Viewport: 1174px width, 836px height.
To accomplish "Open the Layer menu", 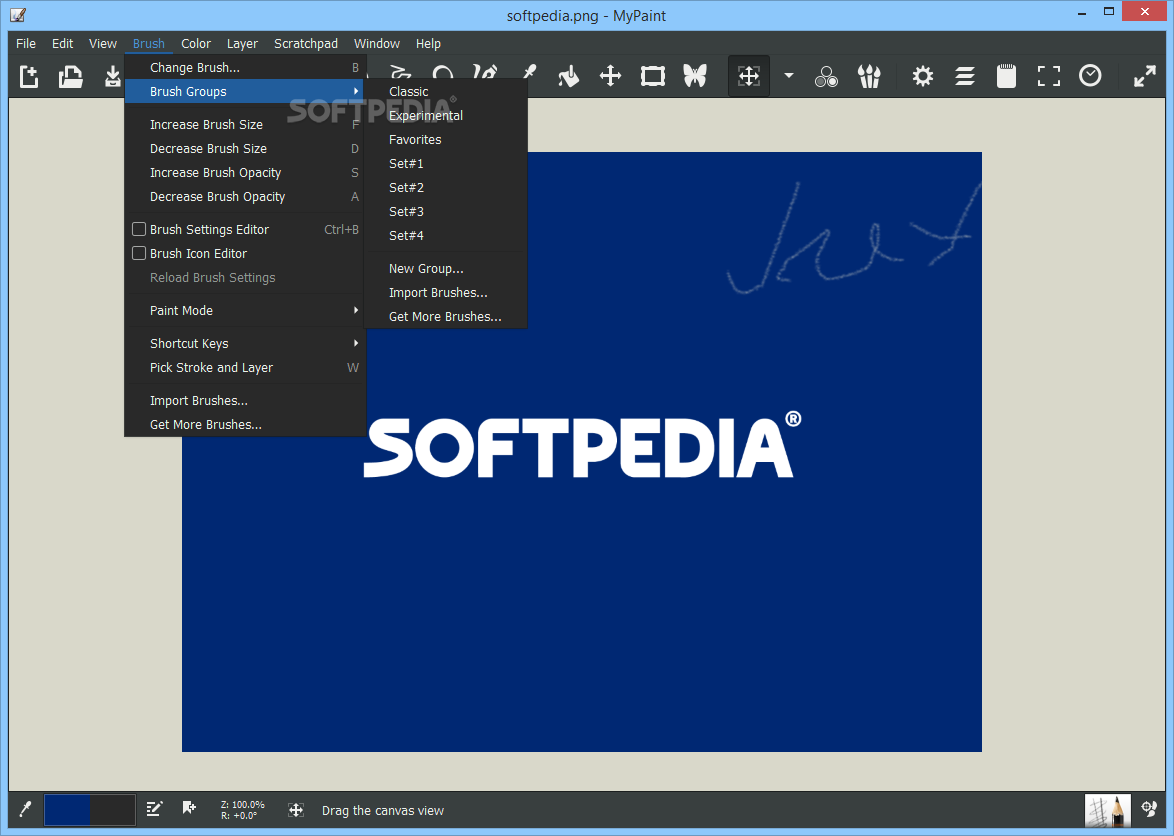I will point(242,43).
